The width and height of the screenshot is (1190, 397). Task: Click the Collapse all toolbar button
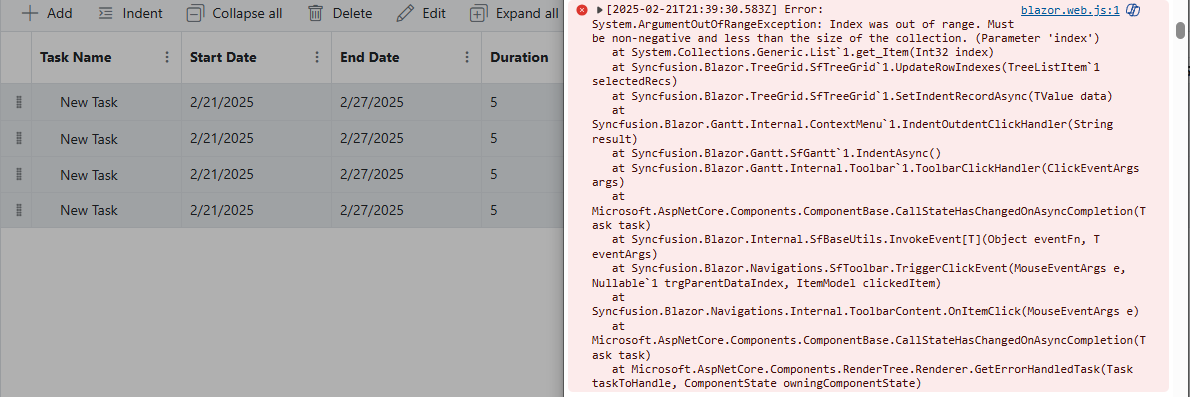pos(235,13)
